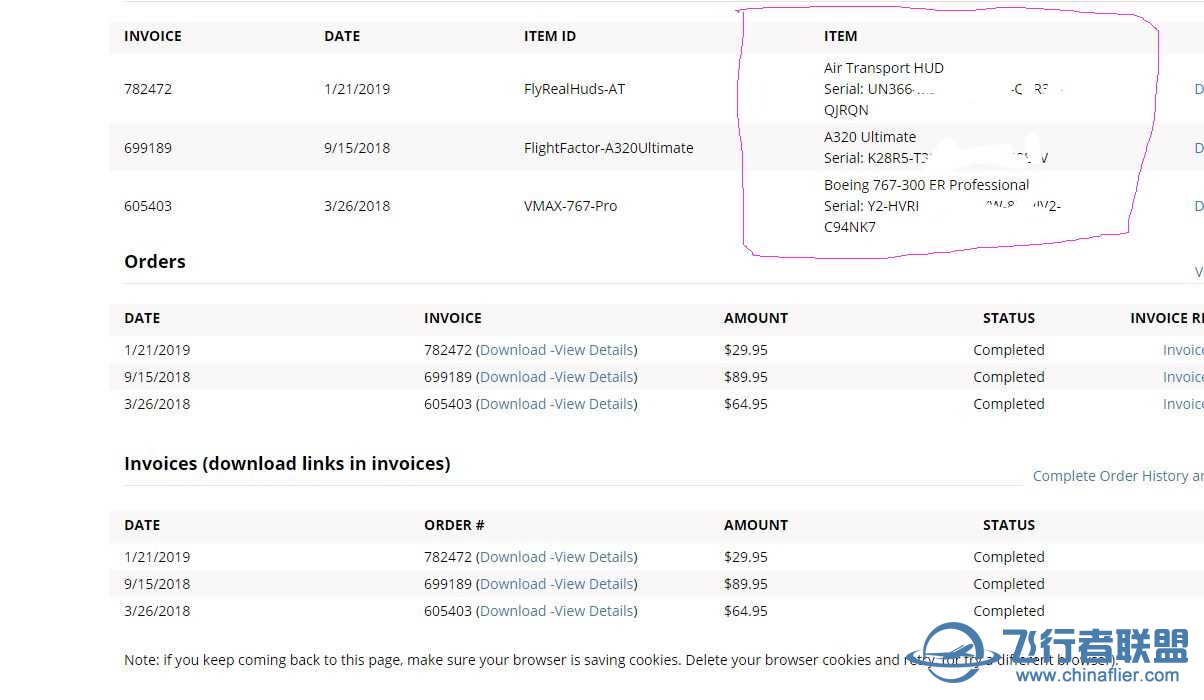Open View Details for order 699189 under Invoices

[594, 584]
